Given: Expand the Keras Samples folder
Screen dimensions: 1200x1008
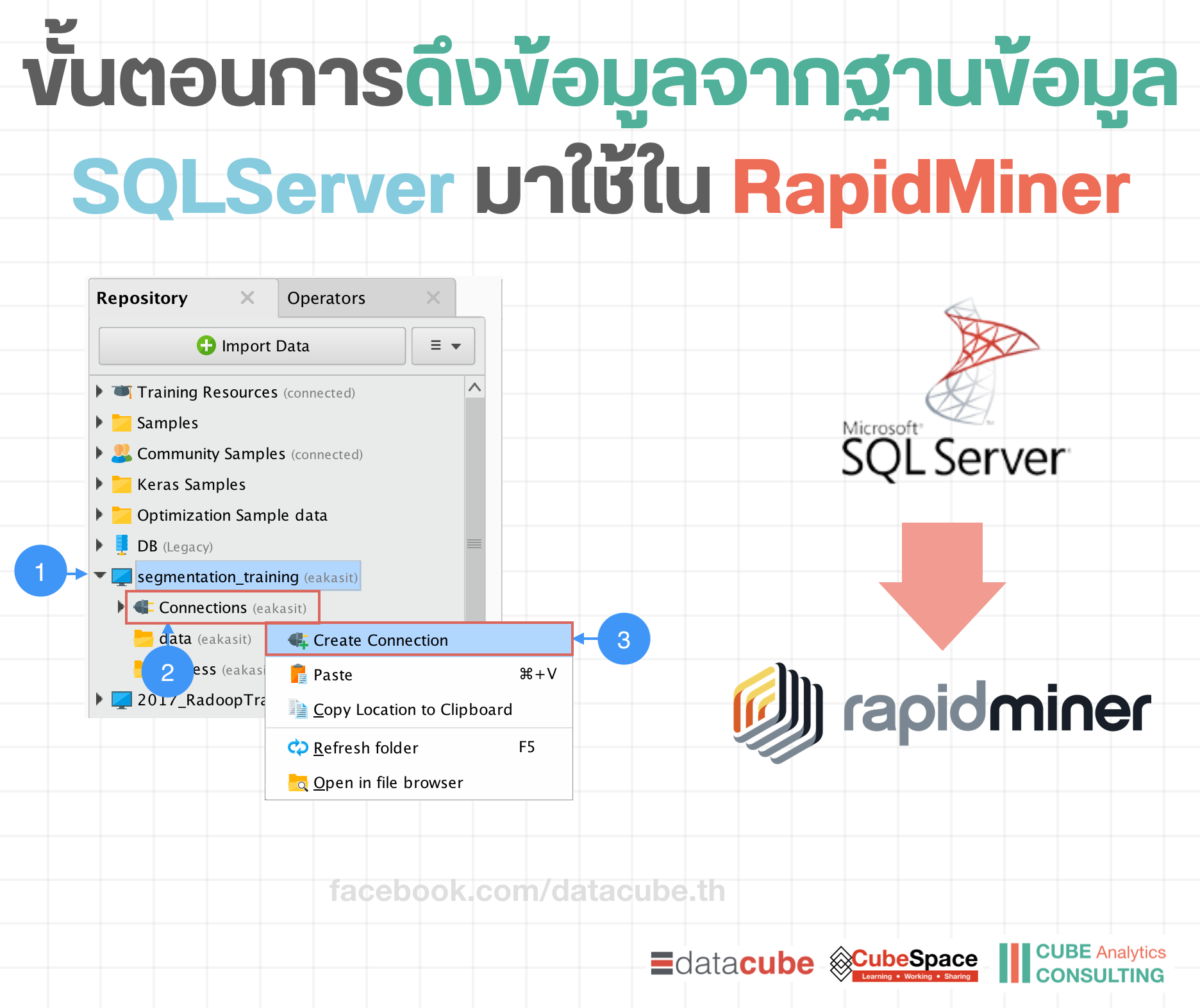Looking at the screenshot, I should (99, 483).
